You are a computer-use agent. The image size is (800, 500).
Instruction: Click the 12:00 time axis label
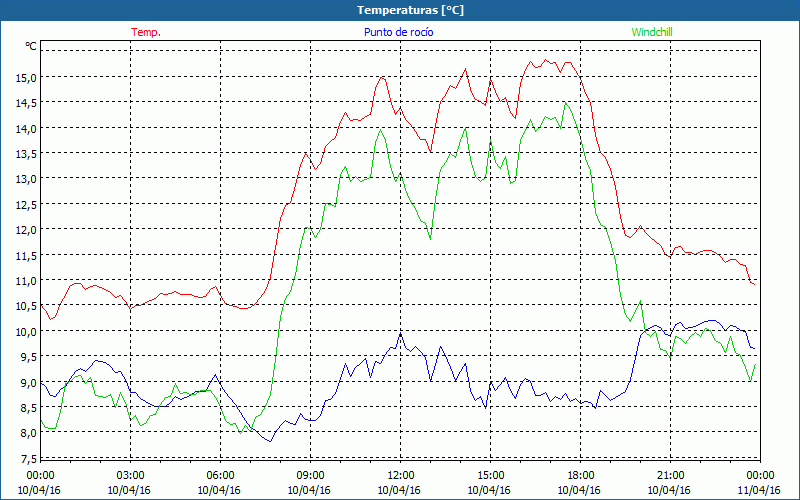[x=399, y=475]
